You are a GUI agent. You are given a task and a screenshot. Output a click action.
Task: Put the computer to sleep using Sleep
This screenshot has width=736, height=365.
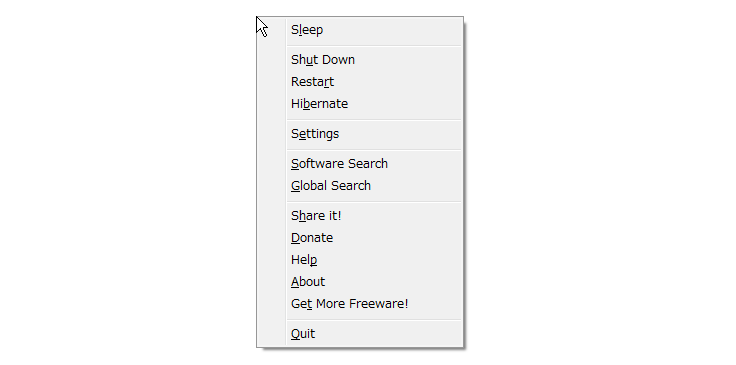click(x=360, y=30)
